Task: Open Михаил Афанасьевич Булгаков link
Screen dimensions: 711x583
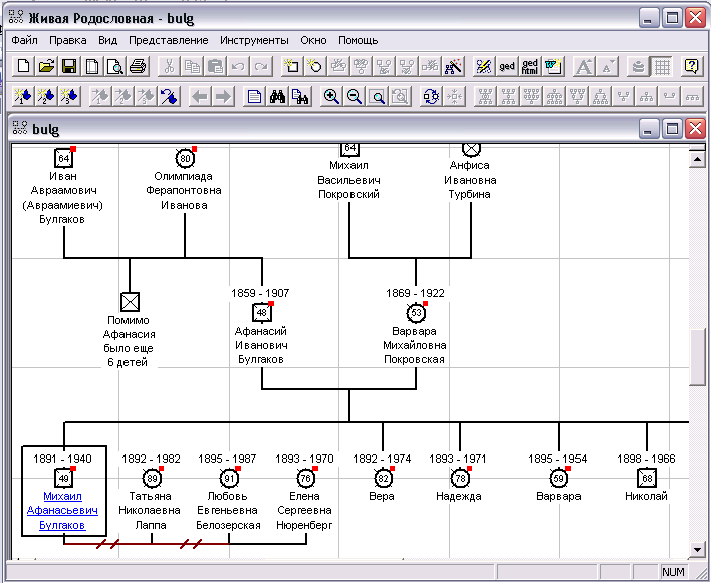Action: (62, 510)
